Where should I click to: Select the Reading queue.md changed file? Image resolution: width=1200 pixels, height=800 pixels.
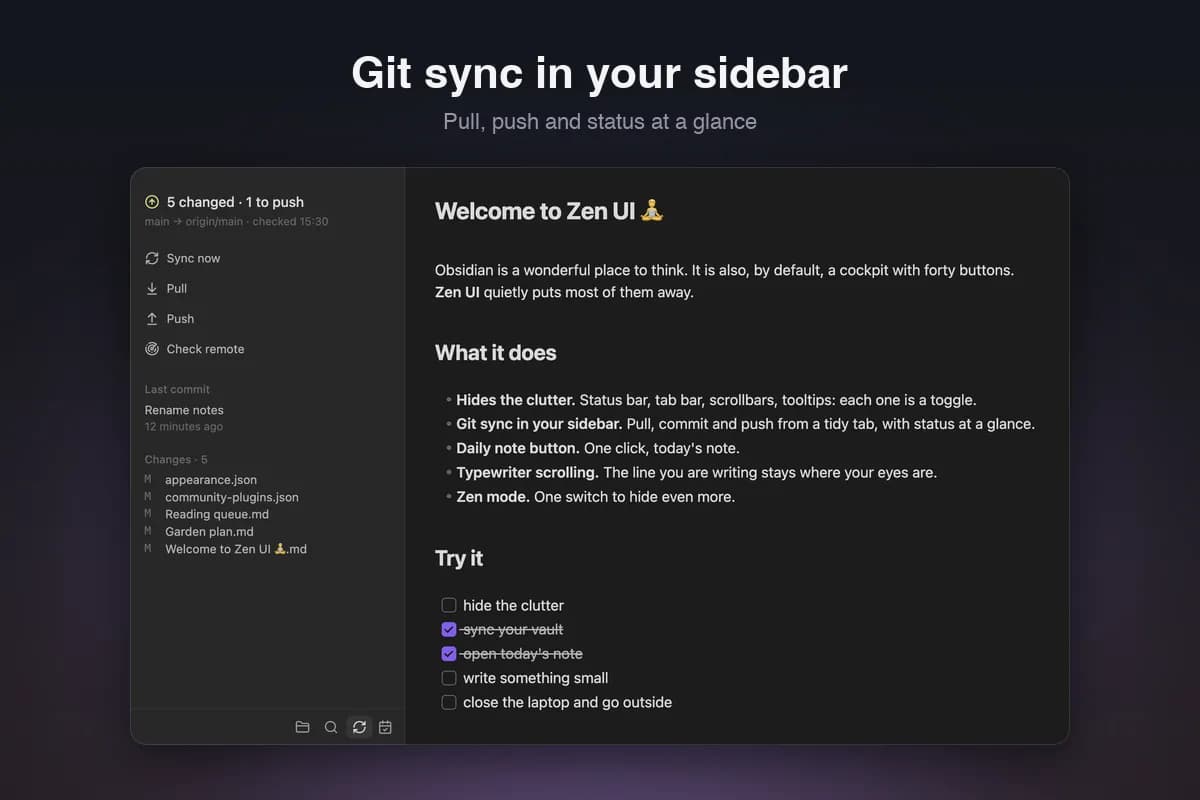point(217,514)
